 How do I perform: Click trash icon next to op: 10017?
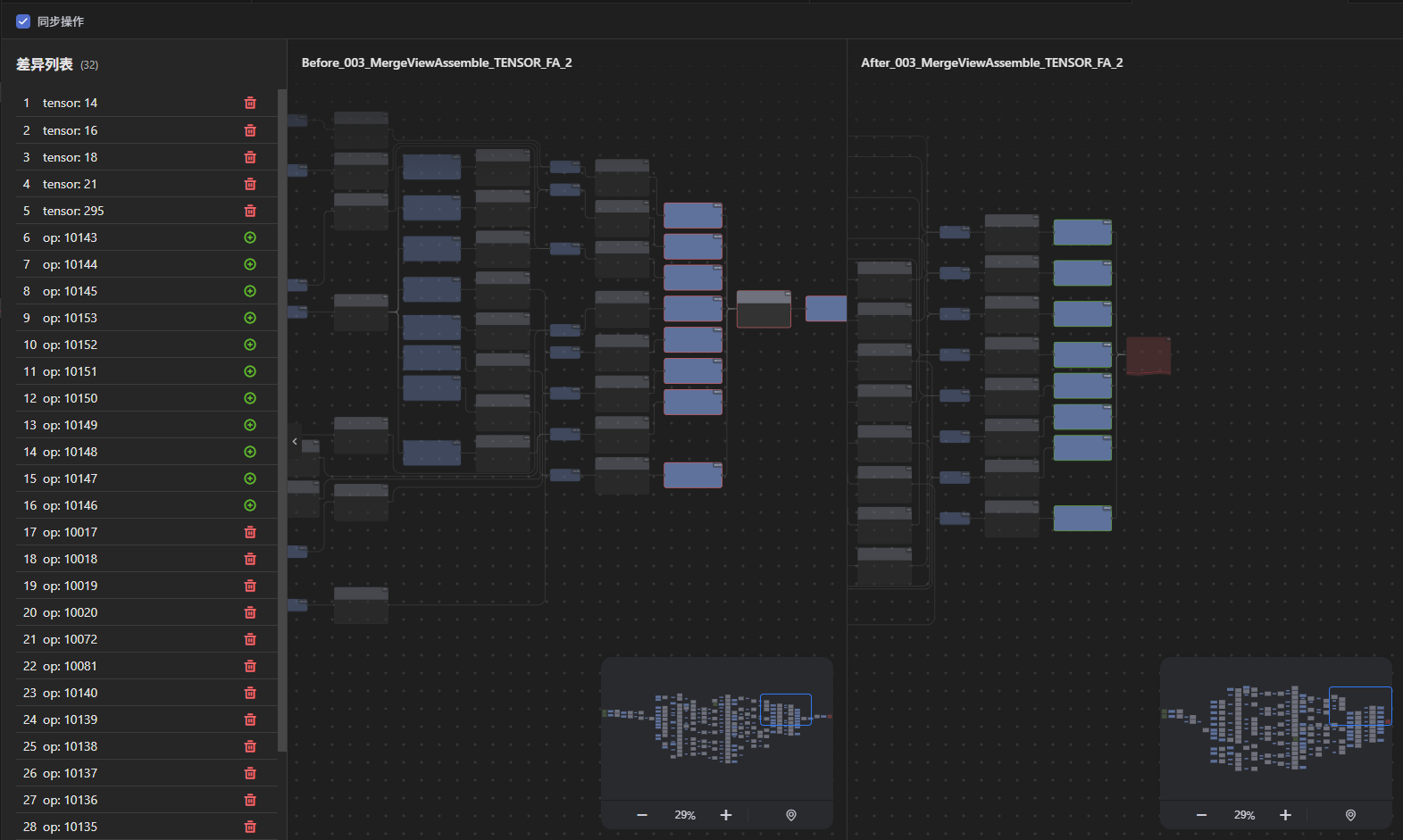coord(250,532)
